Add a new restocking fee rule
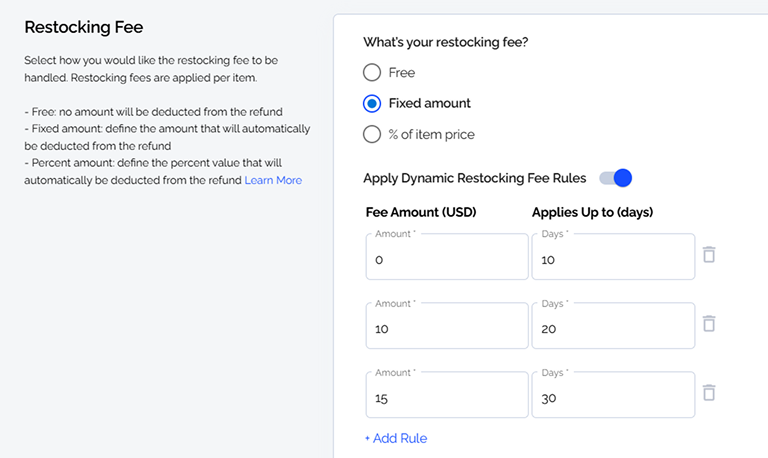 (x=396, y=438)
